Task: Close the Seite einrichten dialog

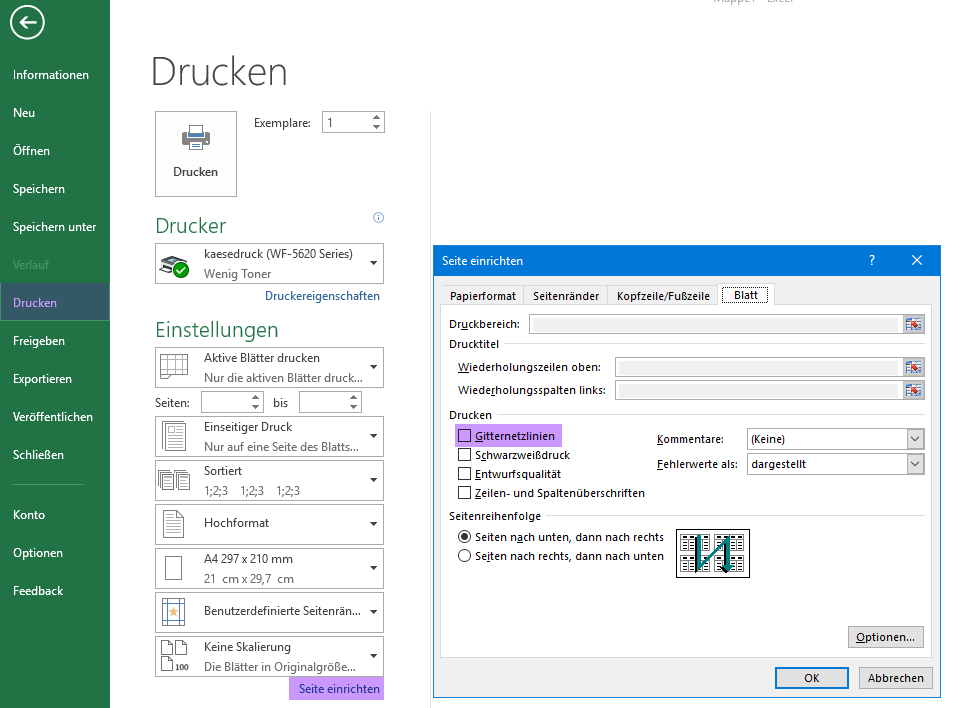Action: tap(917, 260)
